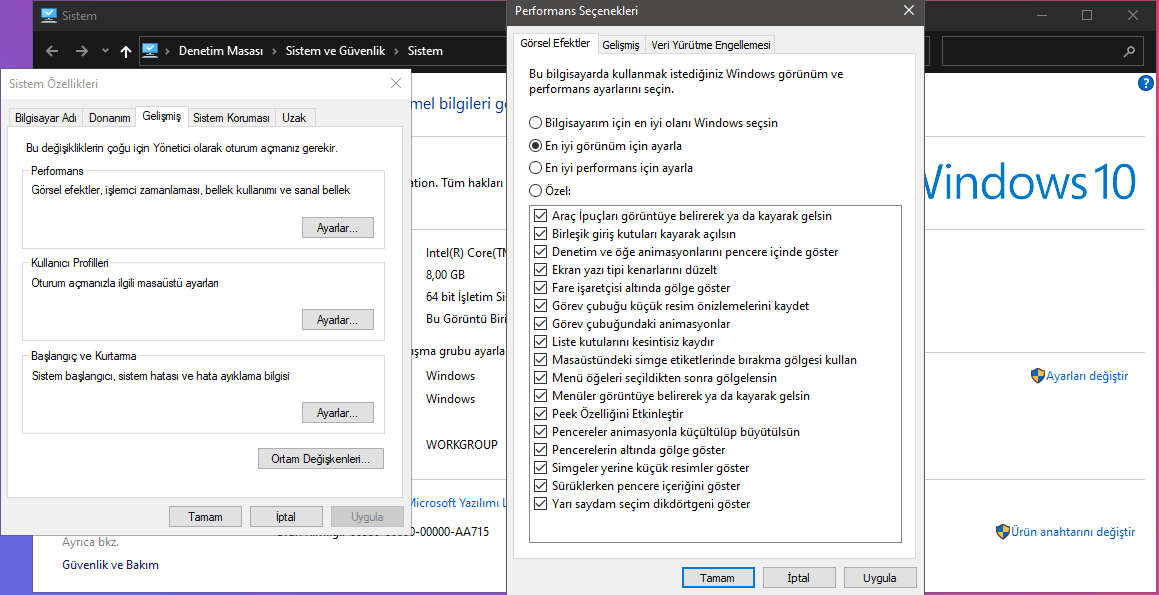Click the search magnifier icon in Sistem window
This screenshot has height=595, width=1159.
point(1129,51)
